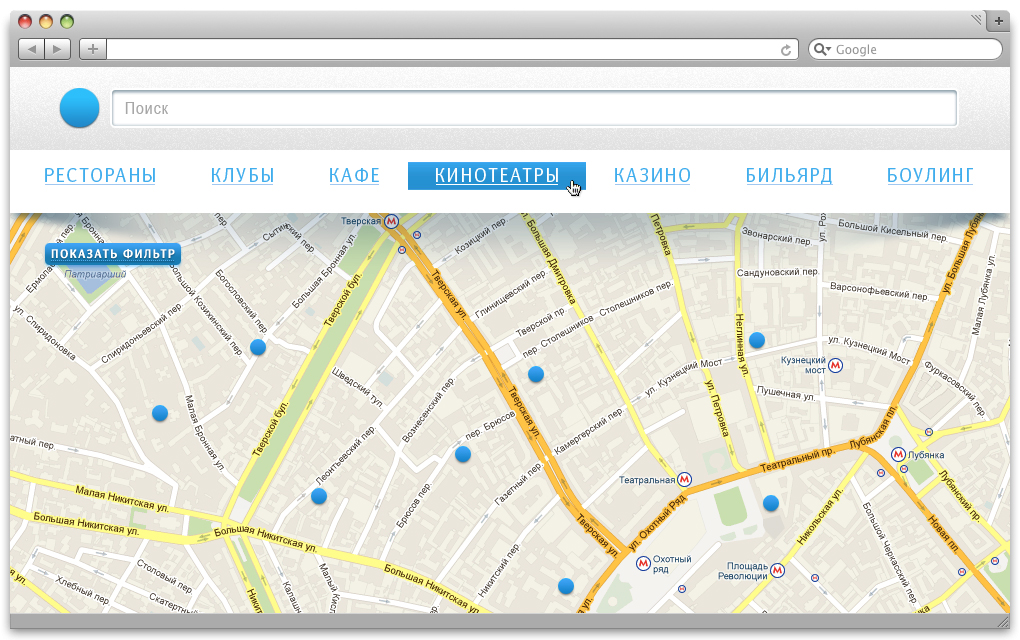Click the add bookmark plus button

[92, 49]
